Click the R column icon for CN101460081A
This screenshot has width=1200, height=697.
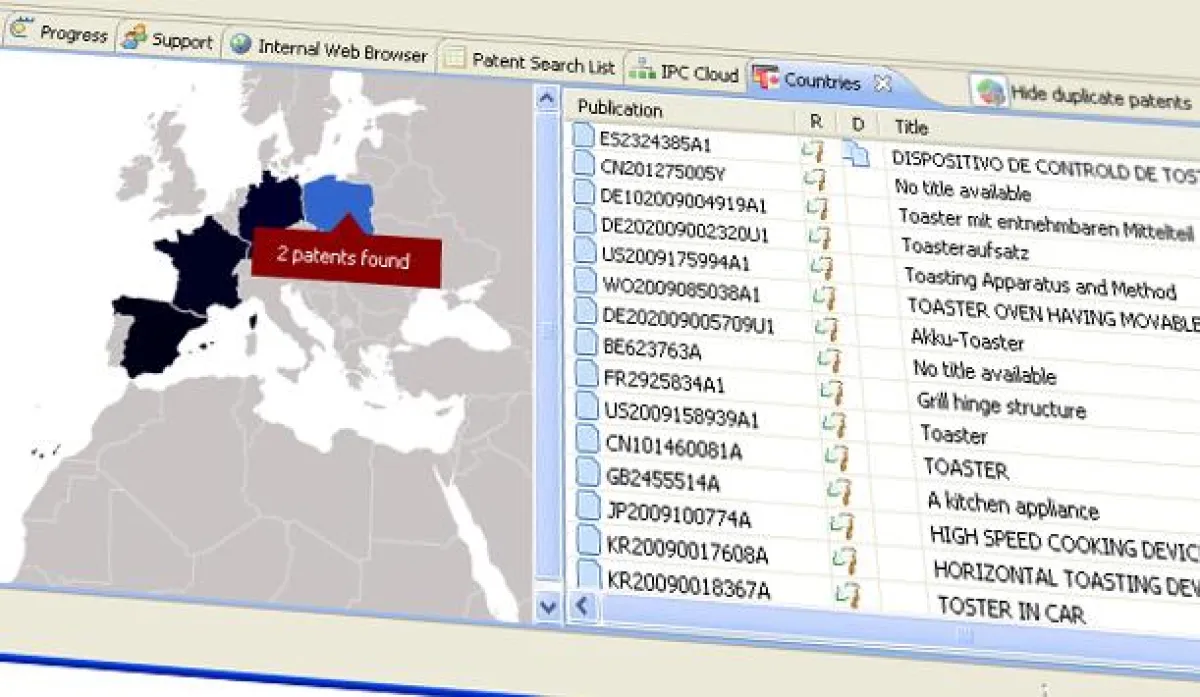(837, 456)
